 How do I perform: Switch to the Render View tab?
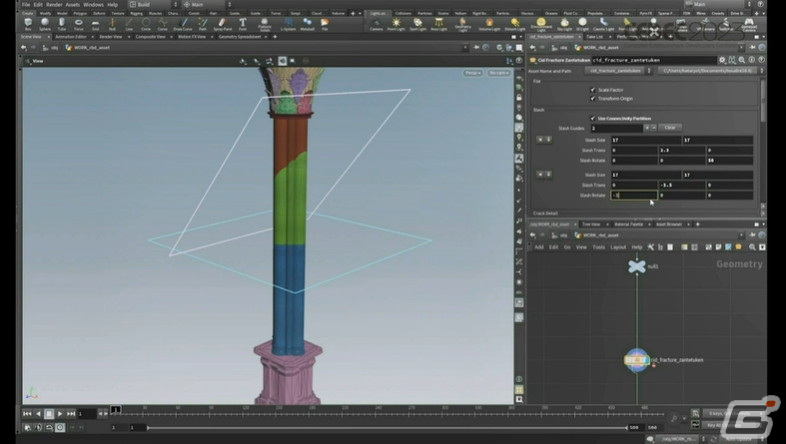point(111,37)
